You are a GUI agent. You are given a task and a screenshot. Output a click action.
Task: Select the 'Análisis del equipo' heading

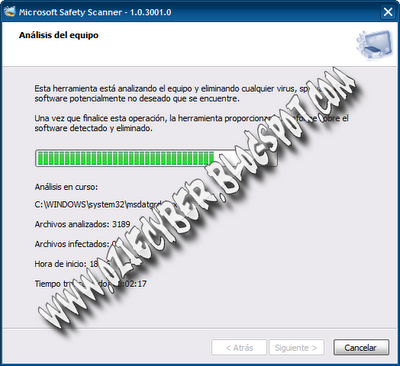59,35
